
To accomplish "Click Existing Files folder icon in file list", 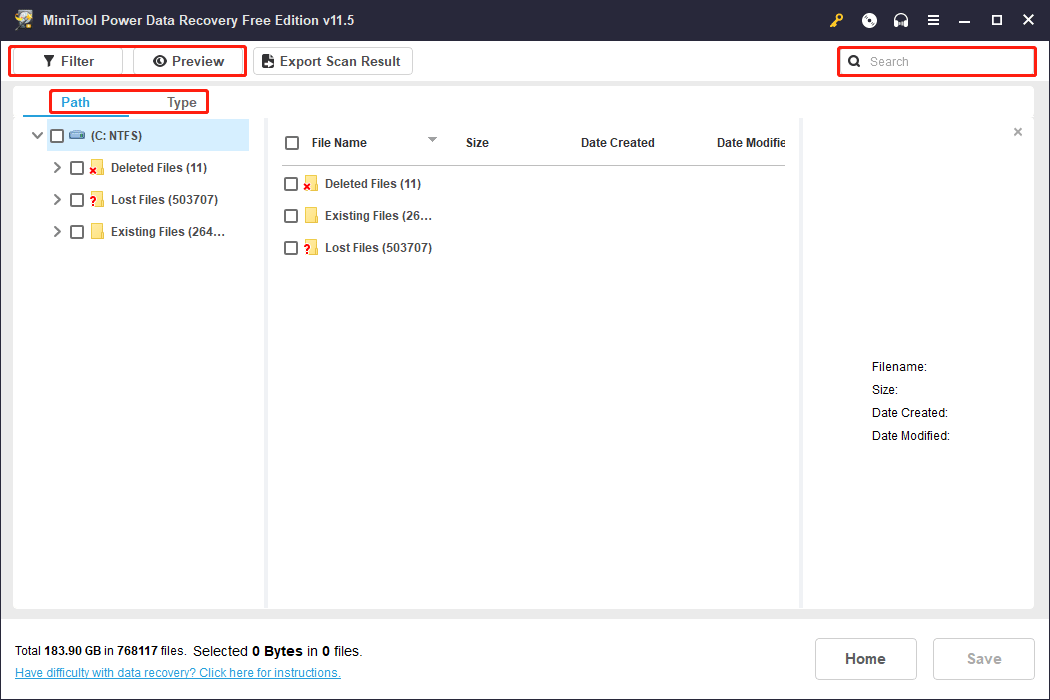I will pyautogui.click(x=311, y=216).
